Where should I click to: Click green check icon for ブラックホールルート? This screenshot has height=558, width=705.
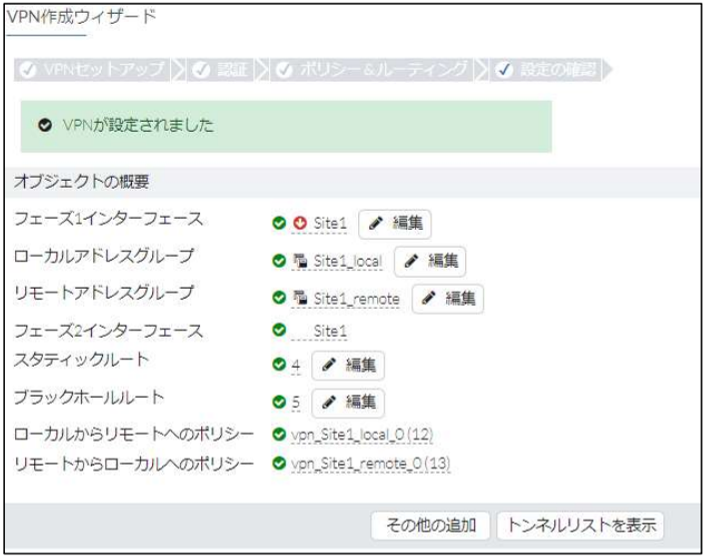point(279,402)
